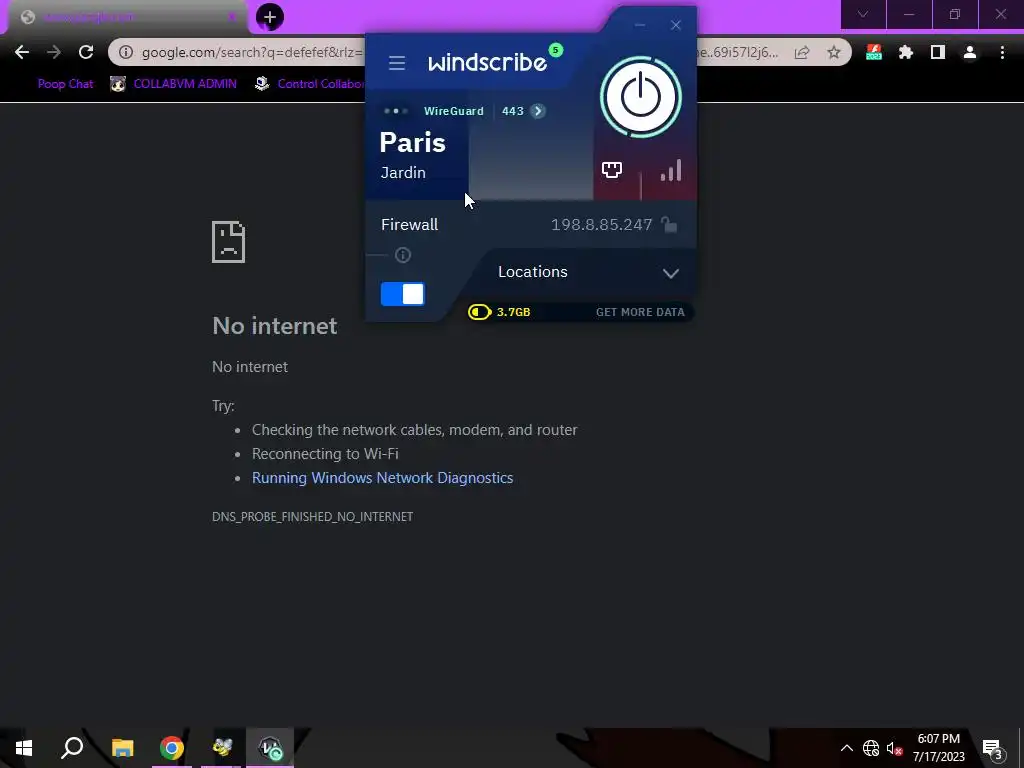Image resolution: width=1024 pixels, height=768 pixels.
Task: Open Windows taskbar search
Action: (x=72, y=748)
